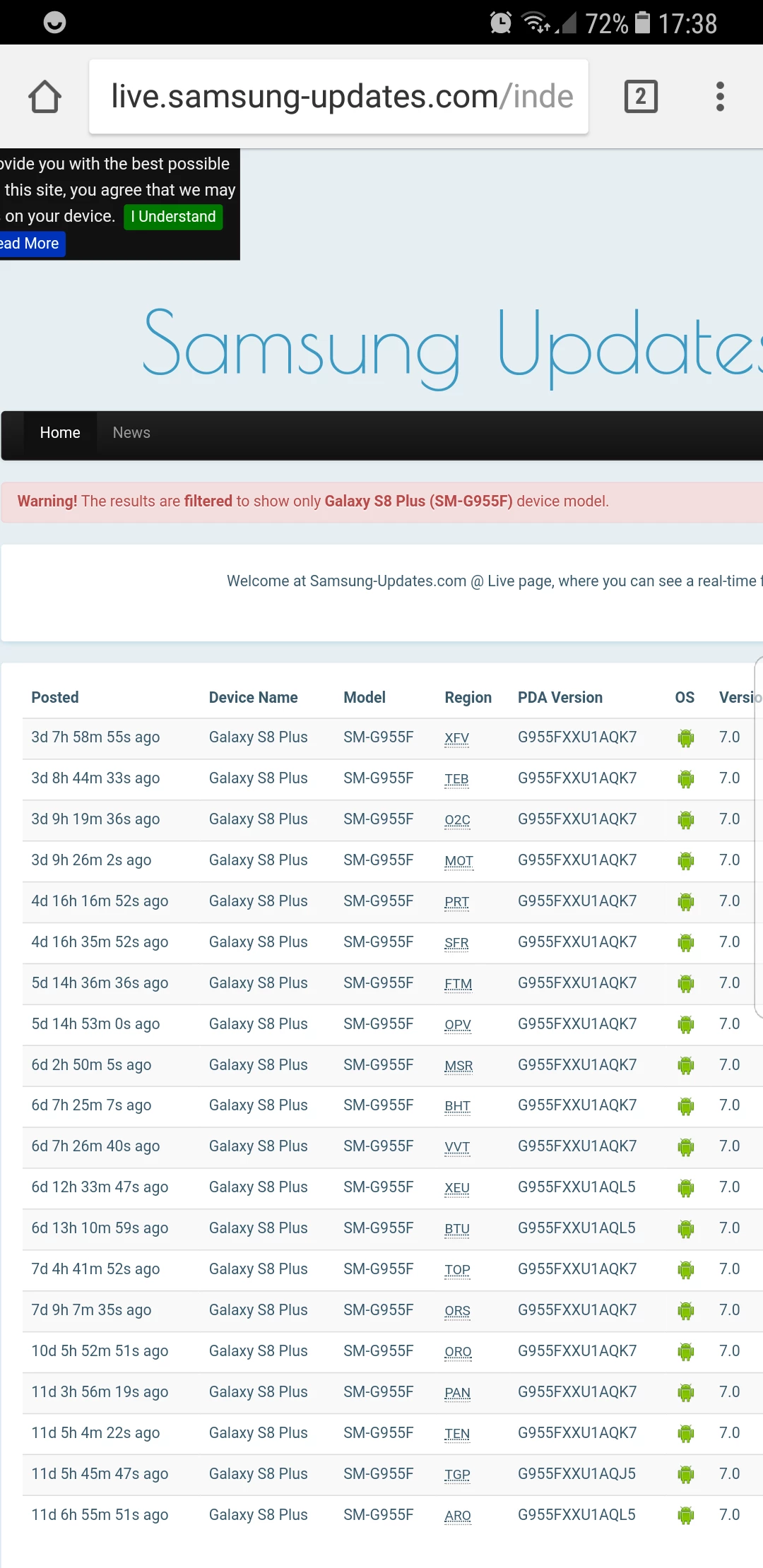The height and width of the screenshot is (1568, 763).
Task: Accept cookies with I Understand button
Action: 173,216
